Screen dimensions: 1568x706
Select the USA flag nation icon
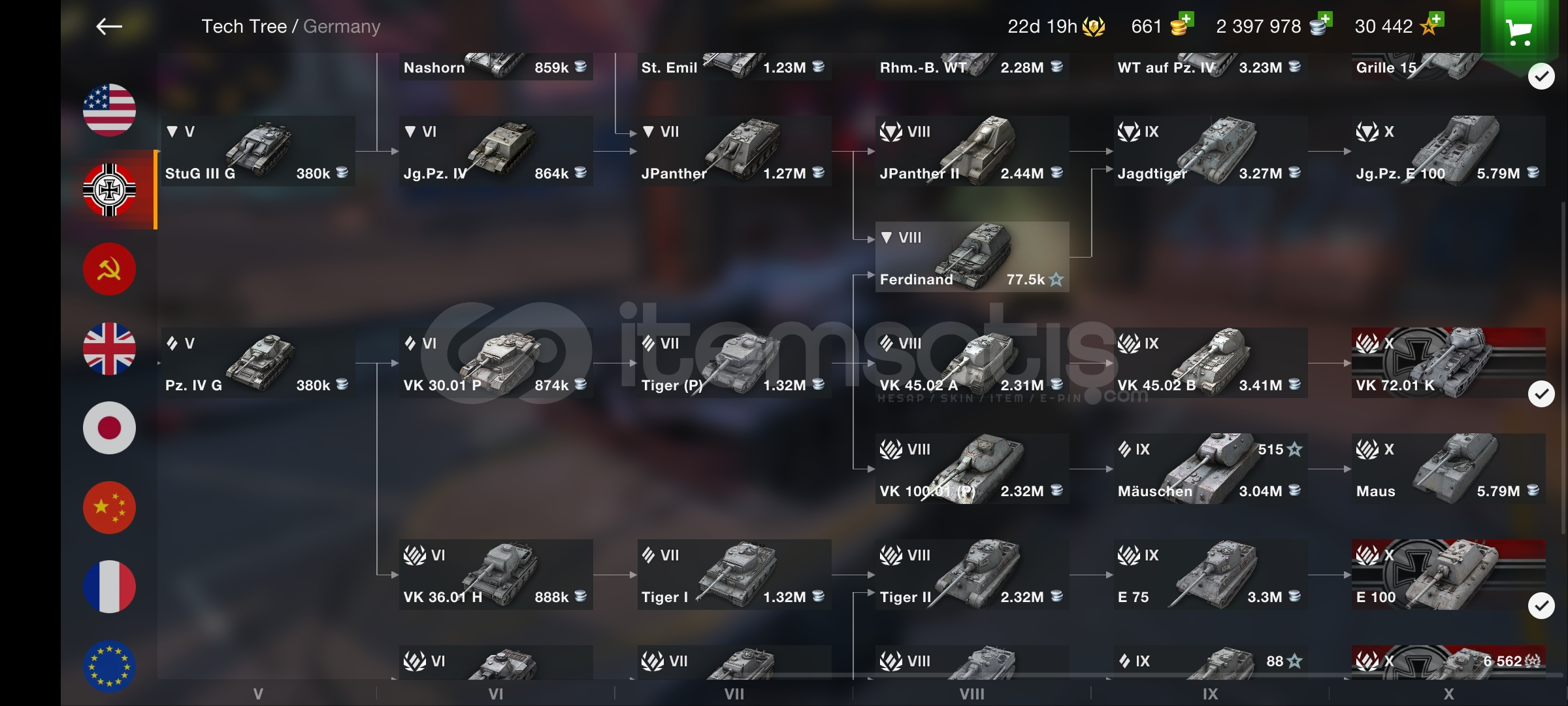click(x=109, y=110)
